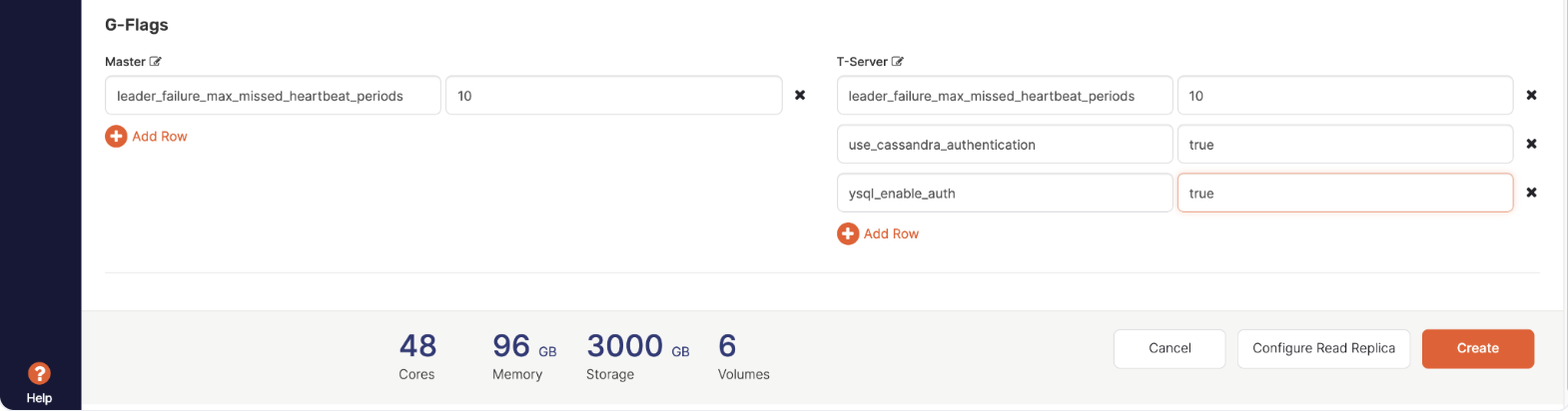The width and height of the screenshot is (1568, 411).
Task: Focus the Master flag name field
Action: pyautogui.click(x=273, y=96)
